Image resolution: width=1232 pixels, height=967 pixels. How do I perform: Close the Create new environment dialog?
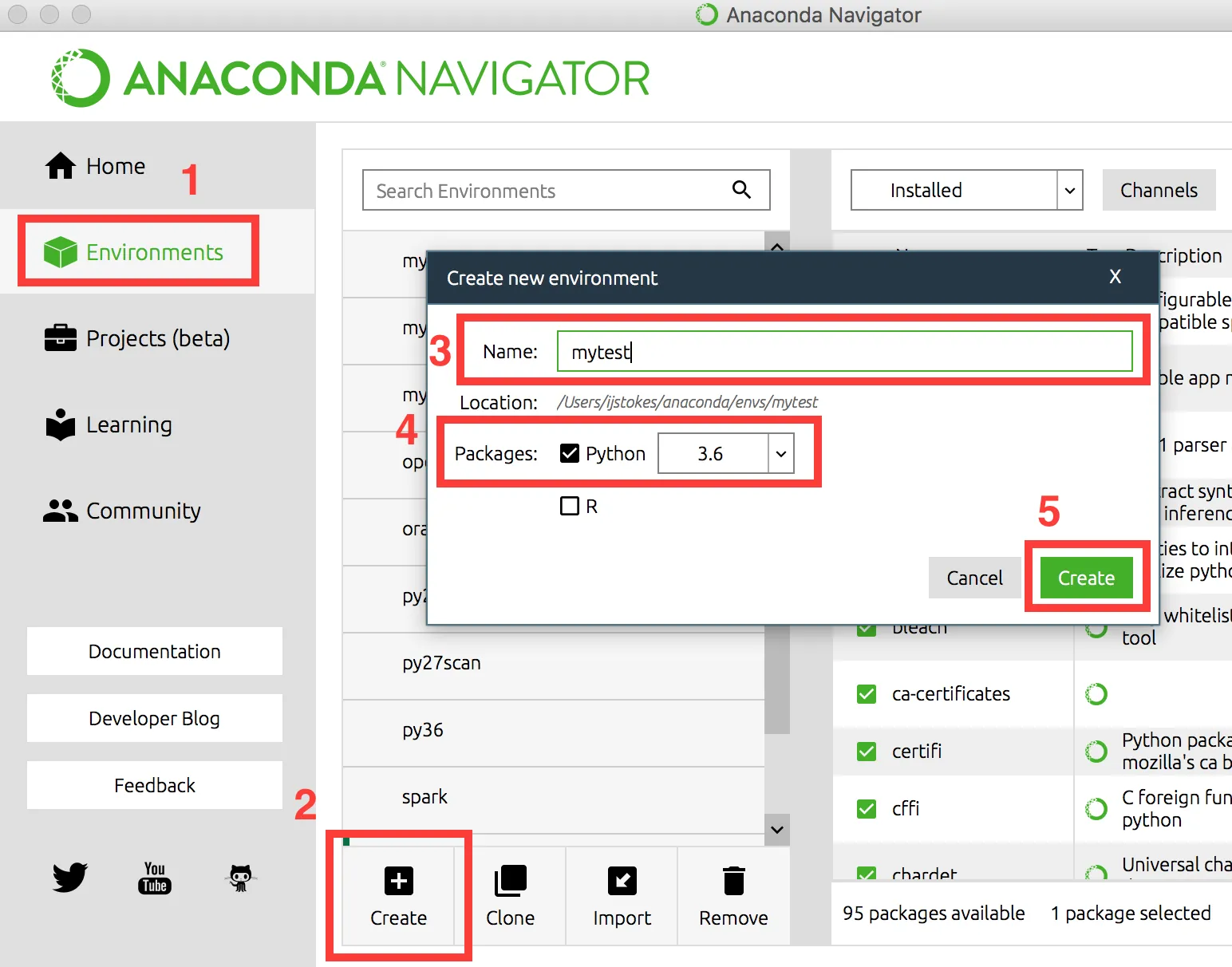pos(1116,277)
